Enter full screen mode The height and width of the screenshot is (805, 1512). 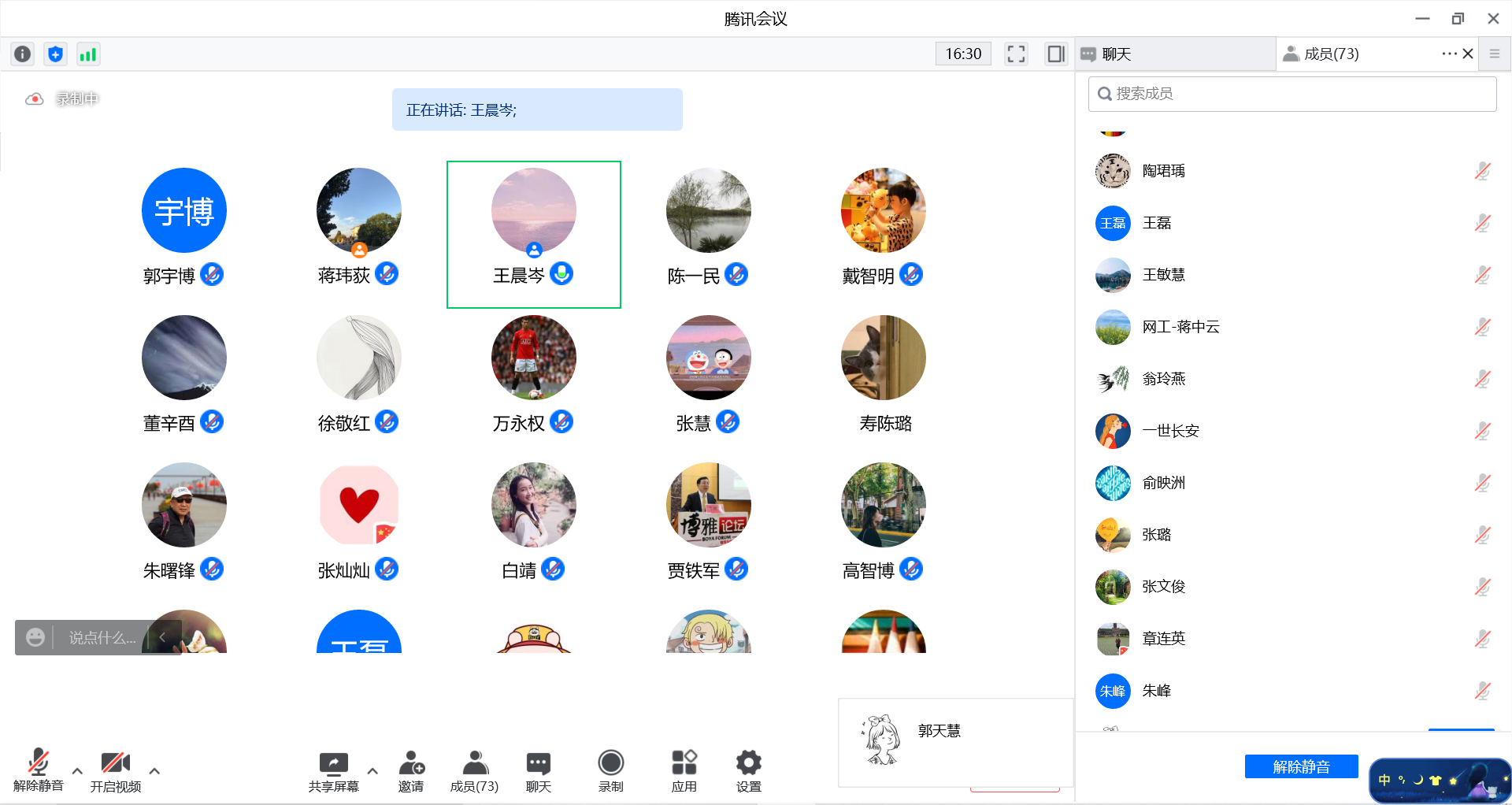(x=1016, y=54)
